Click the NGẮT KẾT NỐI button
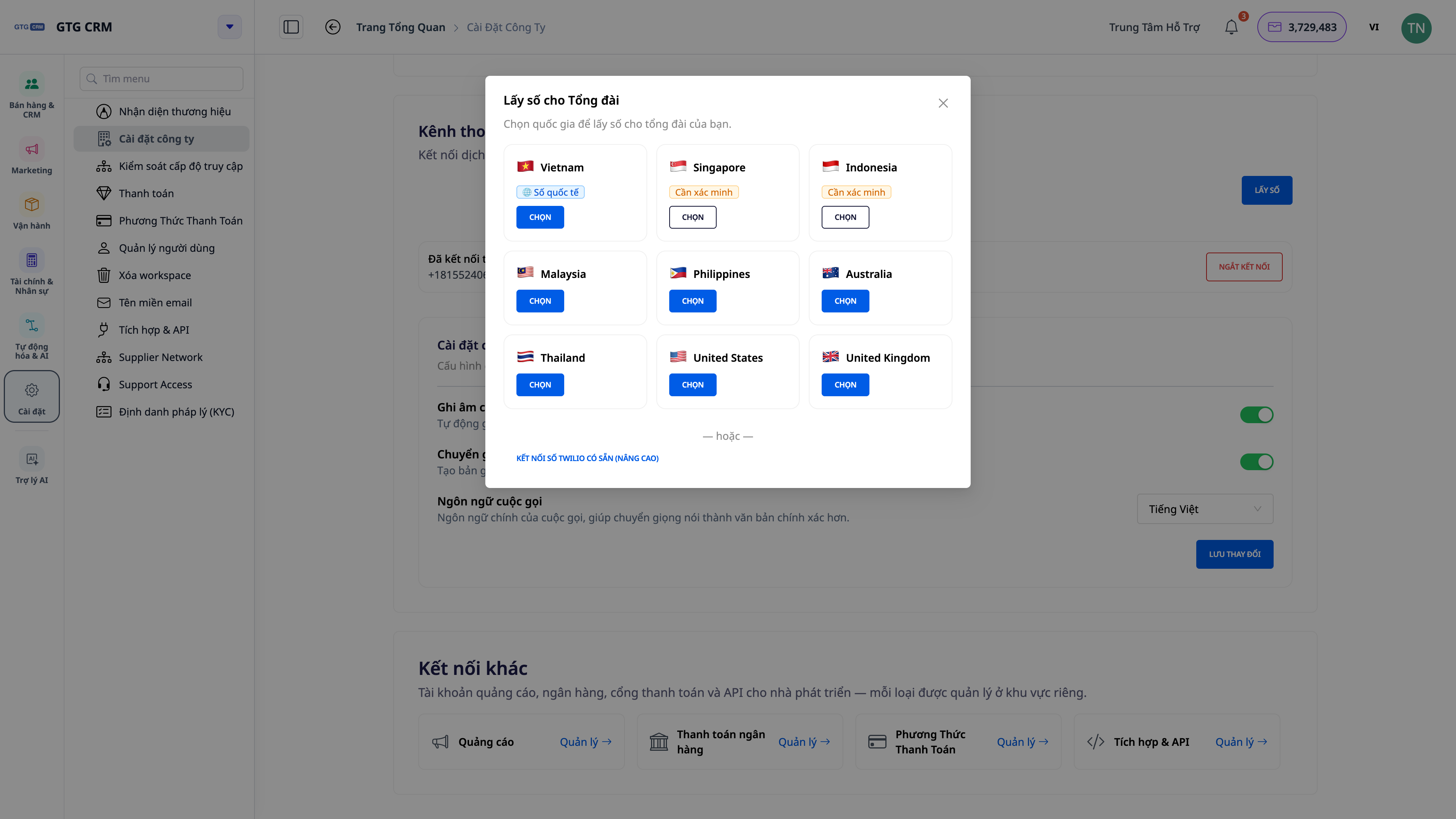The image size is (1456, 819). point(1244,267)
